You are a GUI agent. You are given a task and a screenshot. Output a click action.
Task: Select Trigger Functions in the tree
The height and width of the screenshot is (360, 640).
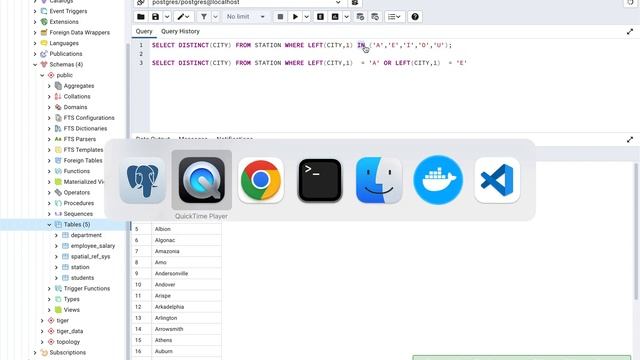click(x=87, y=288)
